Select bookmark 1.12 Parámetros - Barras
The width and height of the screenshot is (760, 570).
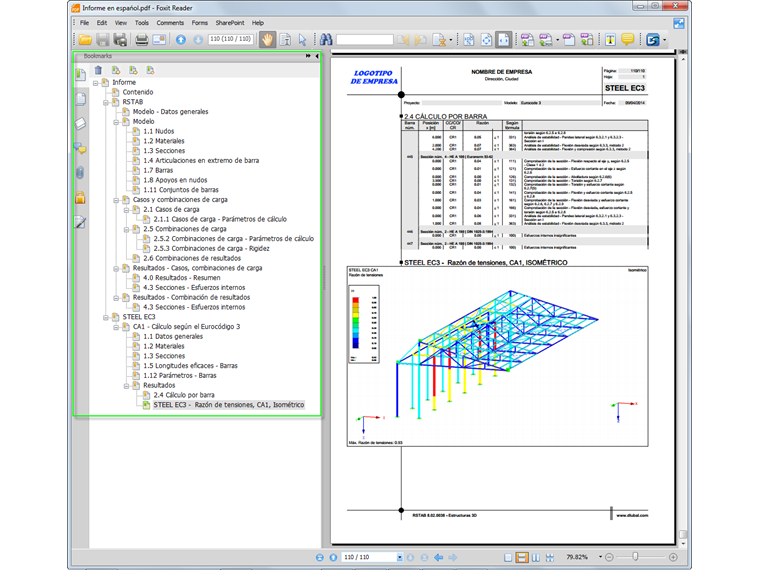[x=180, y=376]
